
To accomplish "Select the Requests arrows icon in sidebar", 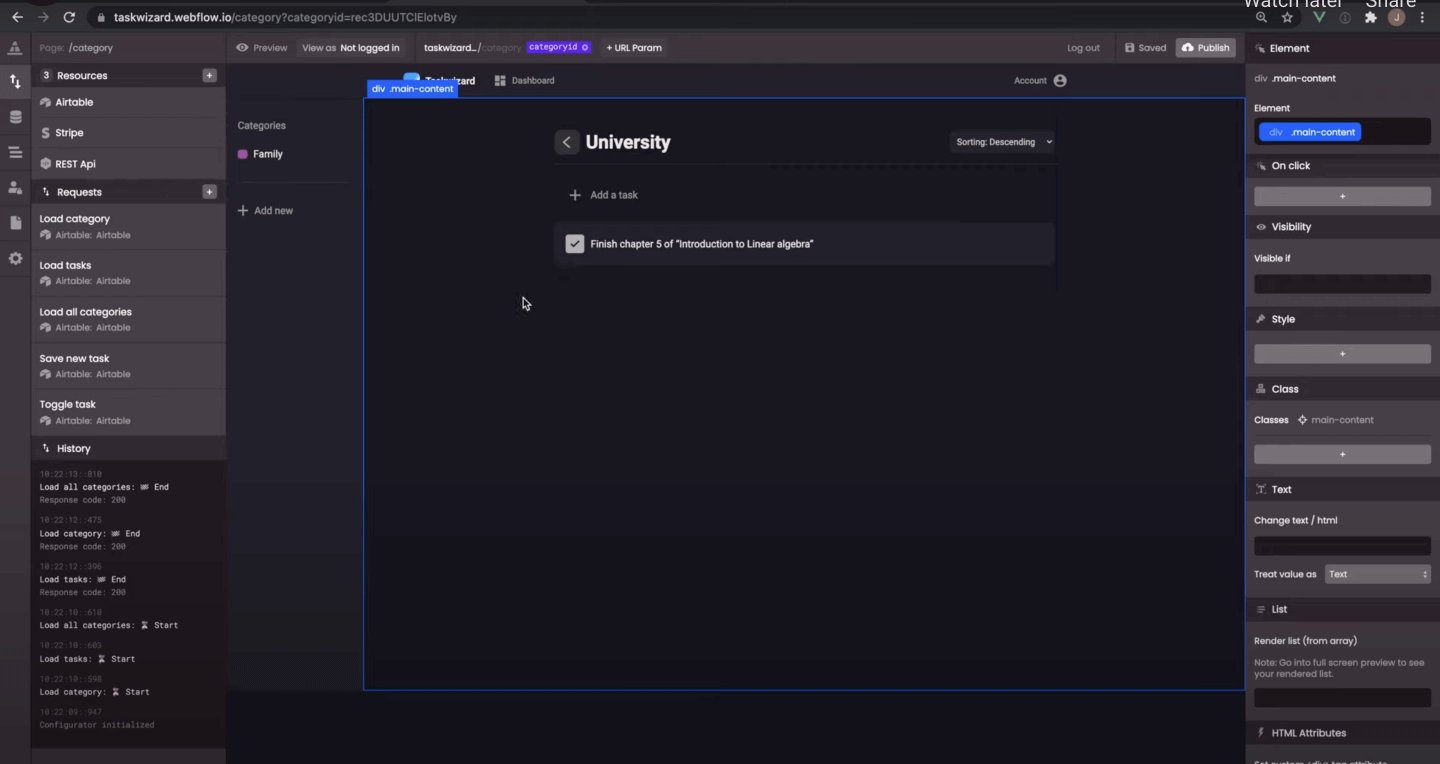I will (x=14, y=80).
